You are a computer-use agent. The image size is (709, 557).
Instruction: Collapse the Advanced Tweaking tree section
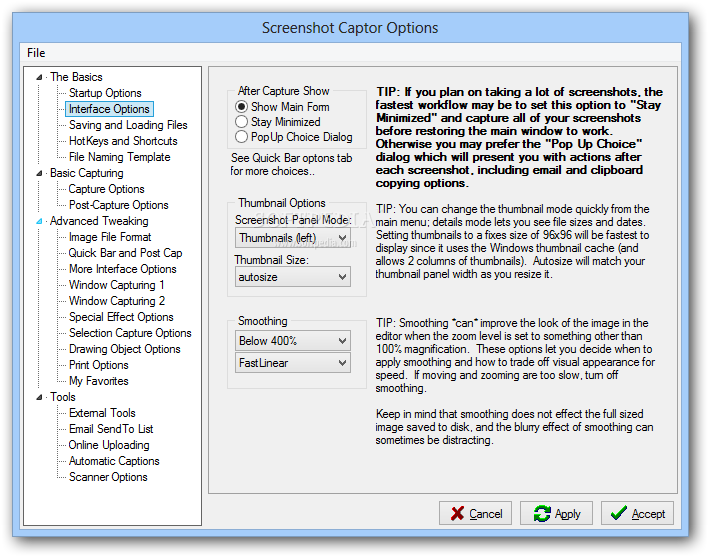[x=39, y=221]
